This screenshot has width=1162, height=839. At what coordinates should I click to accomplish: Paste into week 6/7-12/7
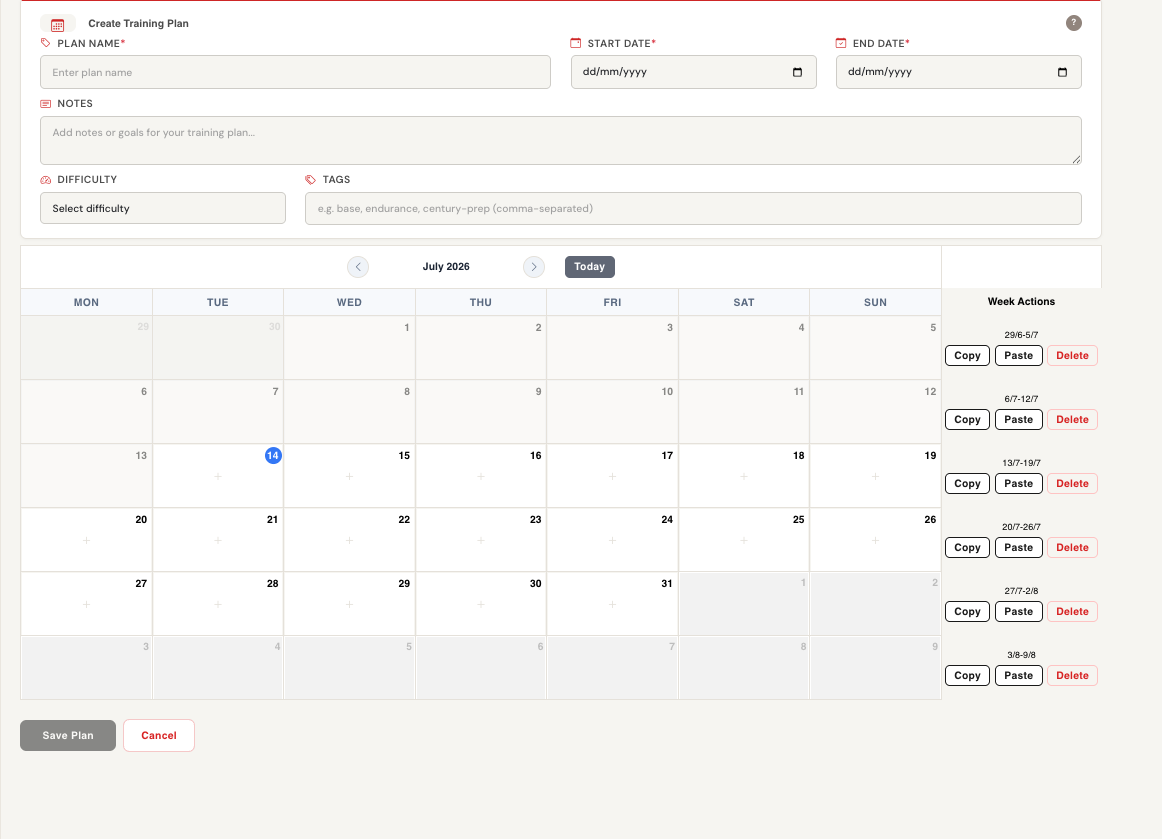pos(1018,420)
